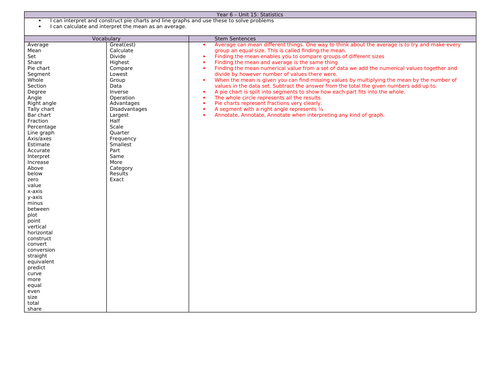Click the vocabulary word 'Tally chart'

click(x=41, y=109)
